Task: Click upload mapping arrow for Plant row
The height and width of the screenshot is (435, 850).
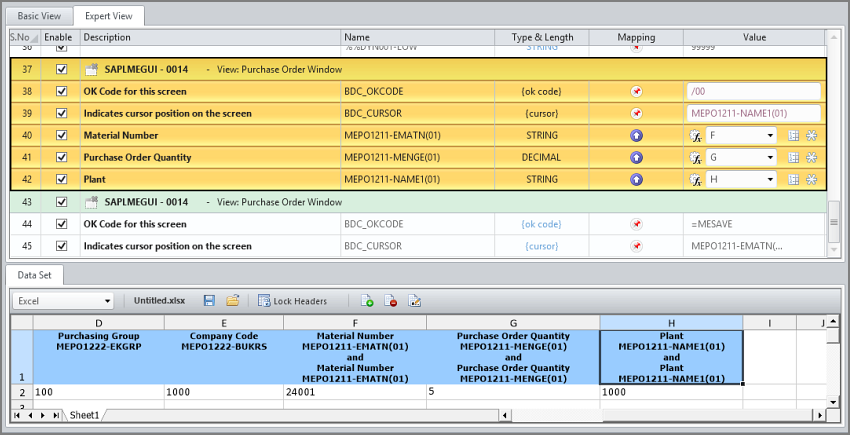Action: (x=636, y=180)
